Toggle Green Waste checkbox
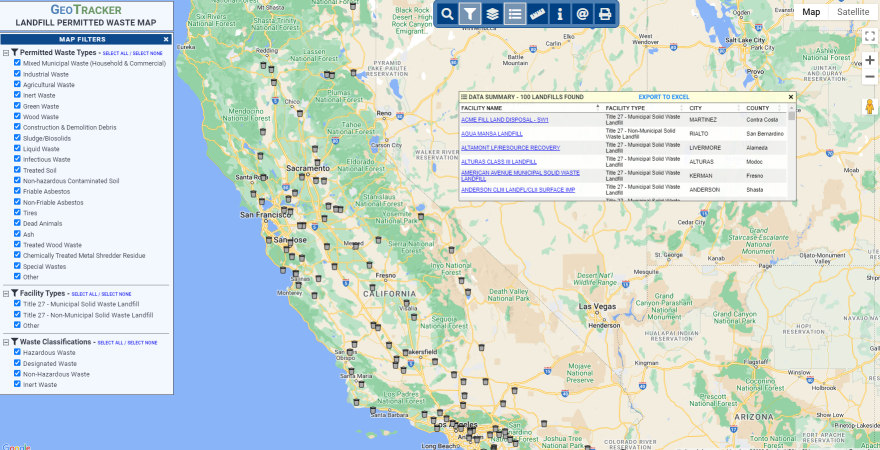 point(17,105)
